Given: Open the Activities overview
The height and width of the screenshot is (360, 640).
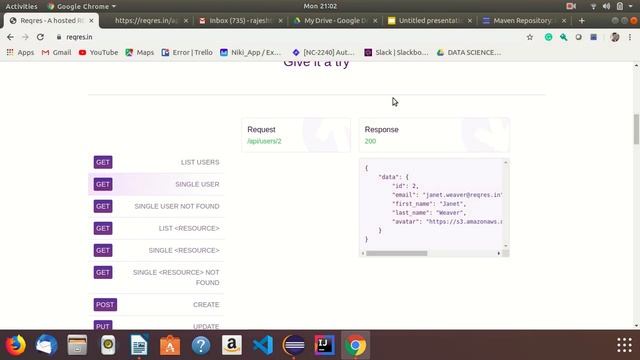Looking at the screenshot, I should pos(21,6).
